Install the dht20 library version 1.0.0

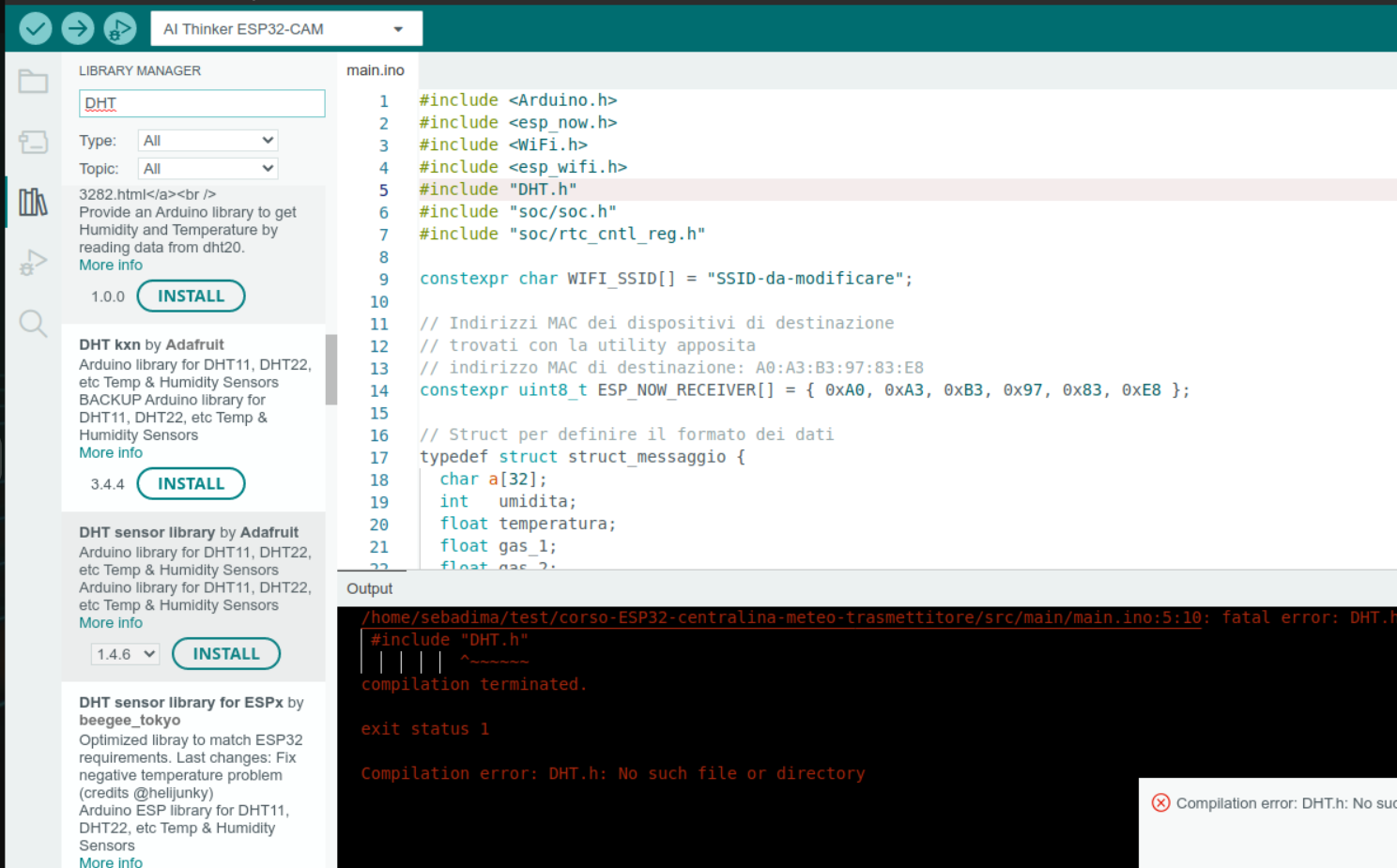tap(191, 296)
